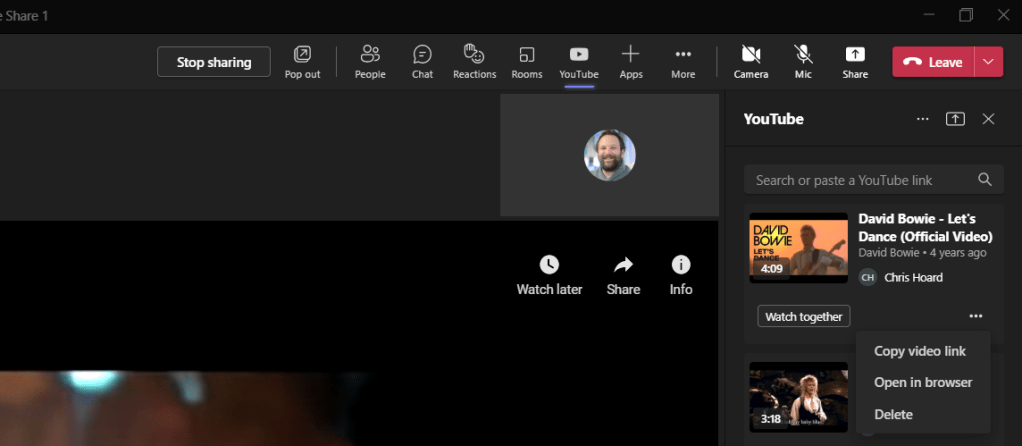The height and width of the screenshot is (446, 1022).
Task: Open the Reactions menu
Action: pyautogui.click(x=474, y=61)
